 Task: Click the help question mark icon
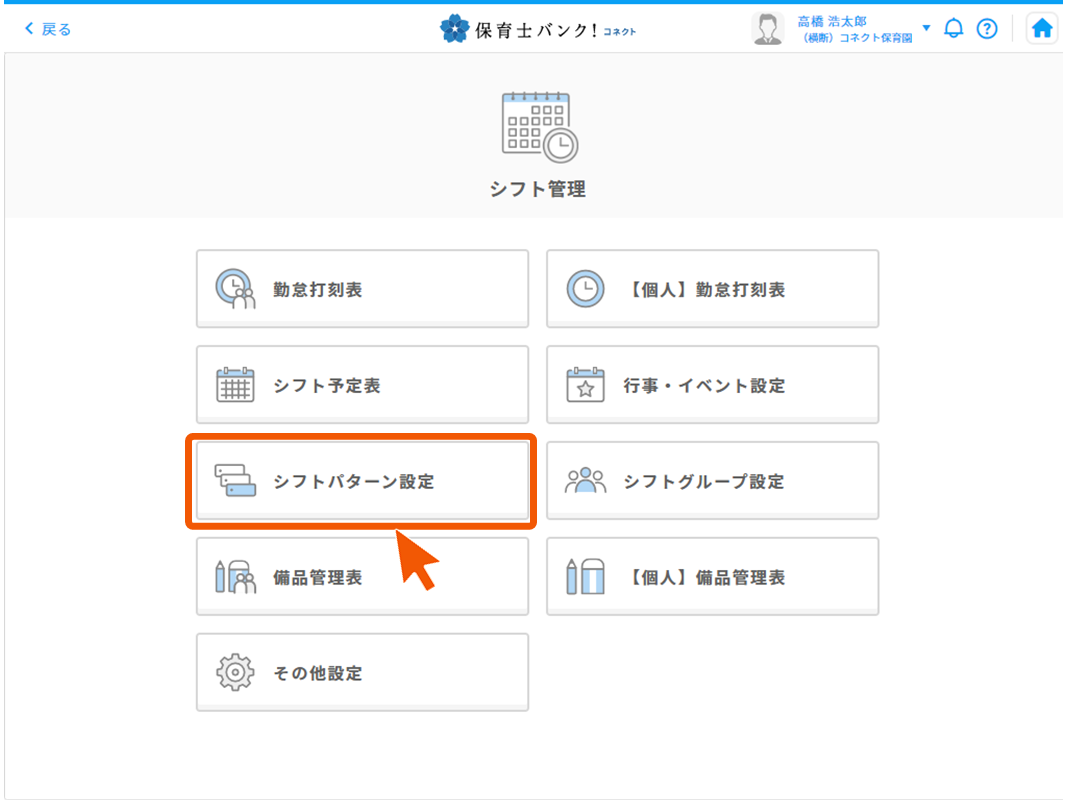987,29
